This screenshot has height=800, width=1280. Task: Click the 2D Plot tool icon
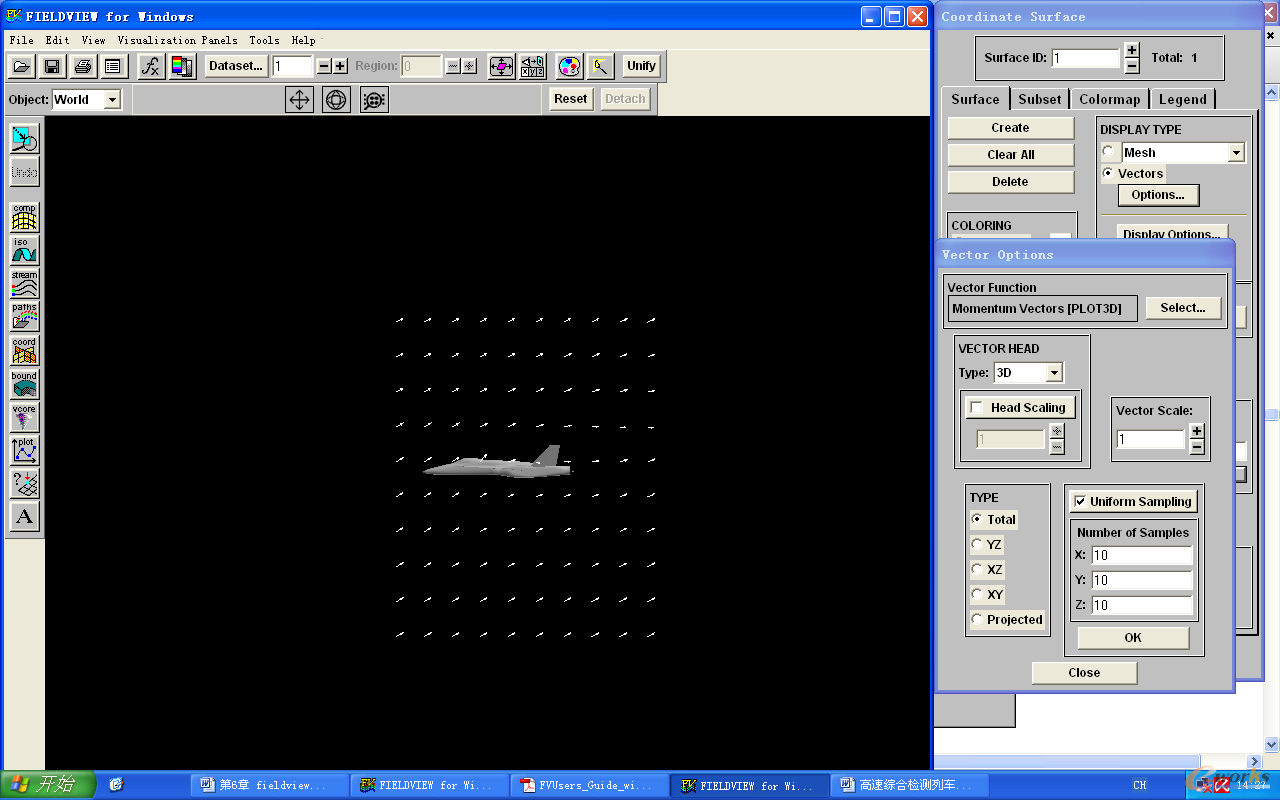[x=24, y=450]
